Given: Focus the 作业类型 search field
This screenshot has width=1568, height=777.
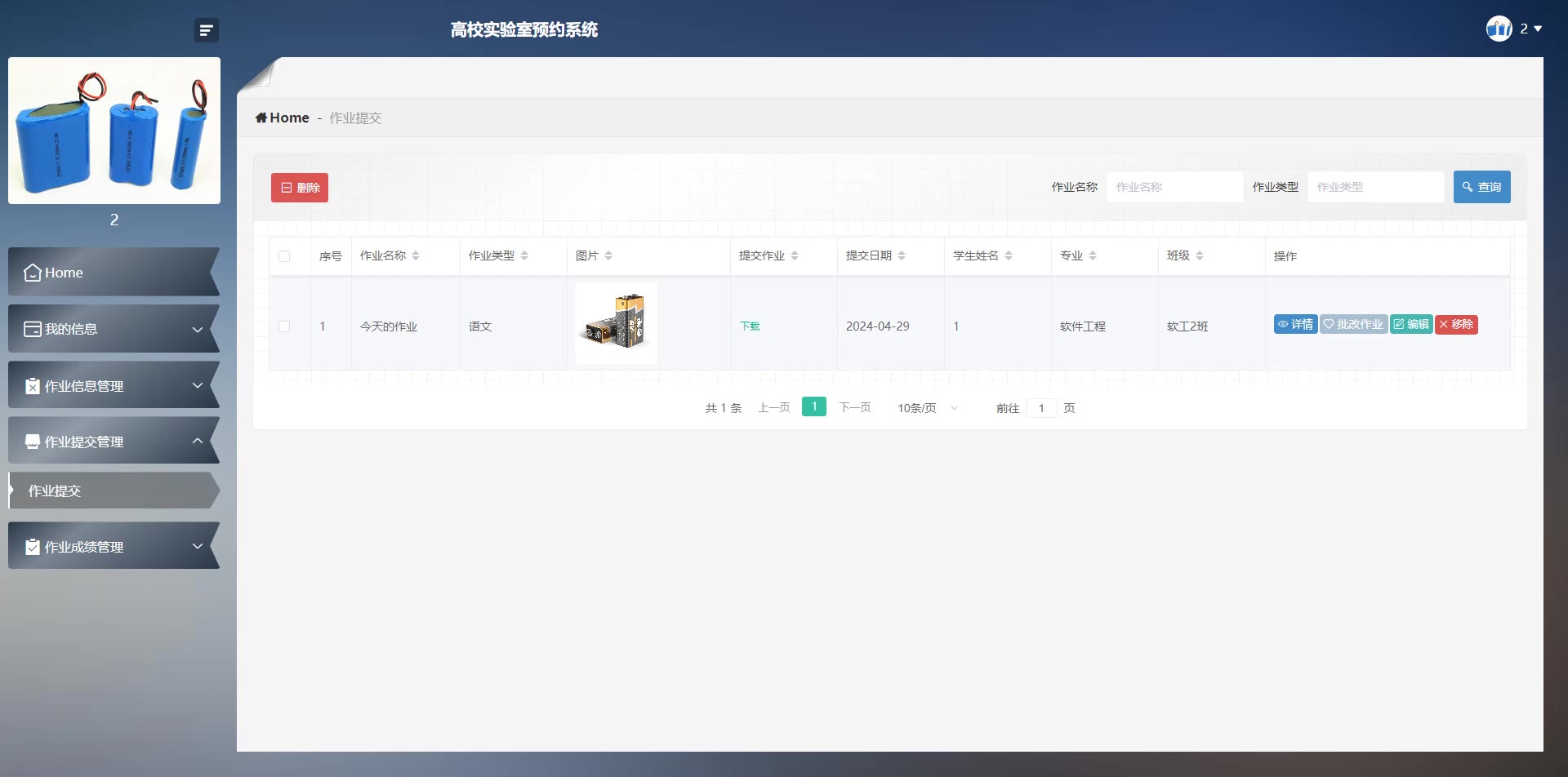Looking at the screenshot, I should [1375, 187].
